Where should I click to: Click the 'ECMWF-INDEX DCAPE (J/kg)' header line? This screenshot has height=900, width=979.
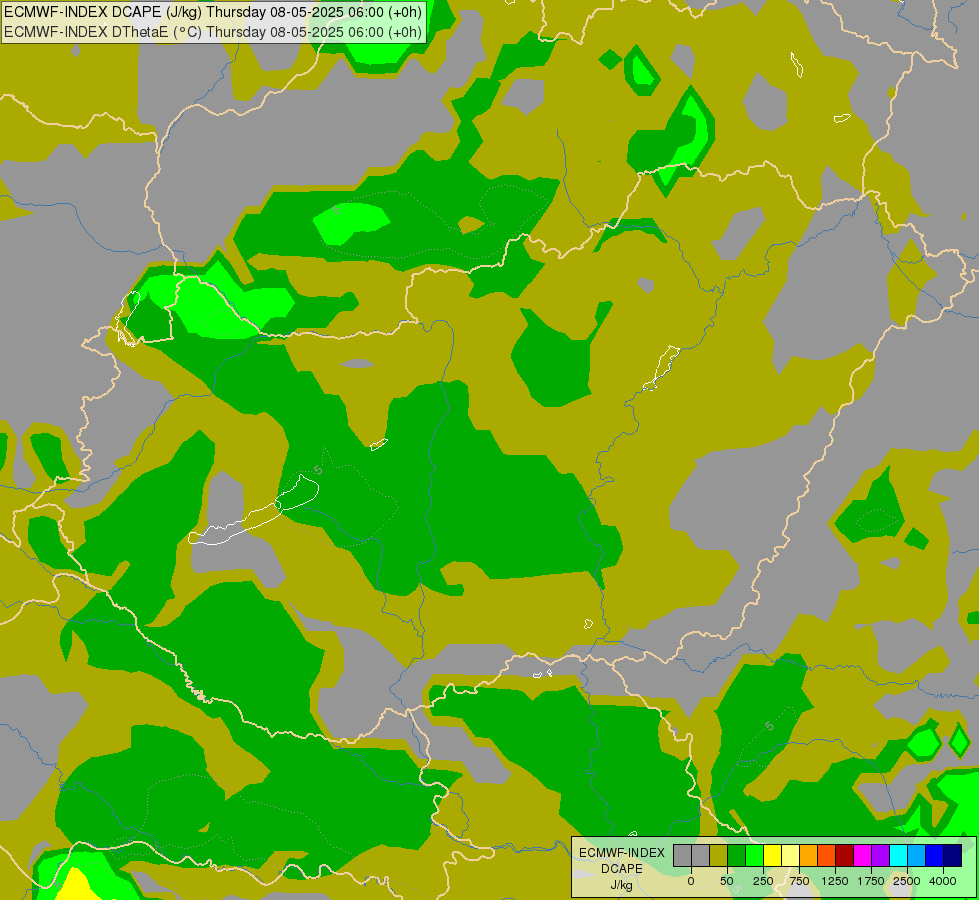[x=213, y=12]
